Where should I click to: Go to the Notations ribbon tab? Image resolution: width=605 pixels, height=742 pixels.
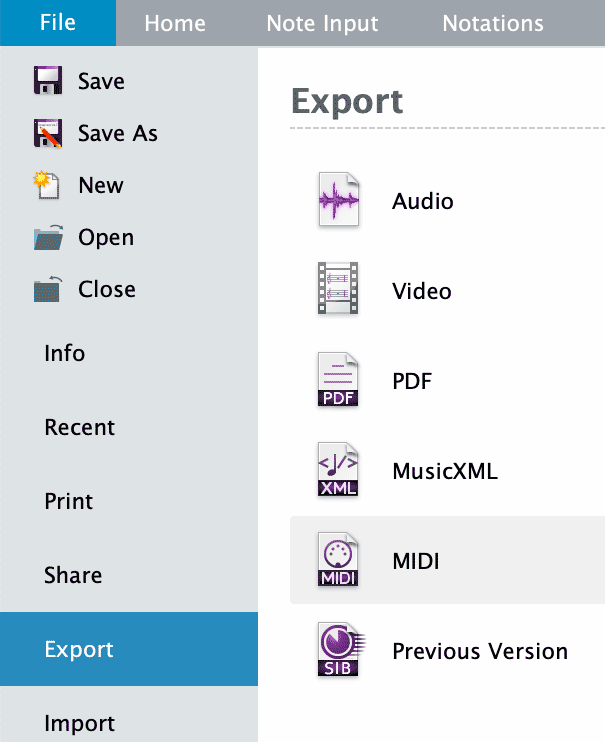493,23
